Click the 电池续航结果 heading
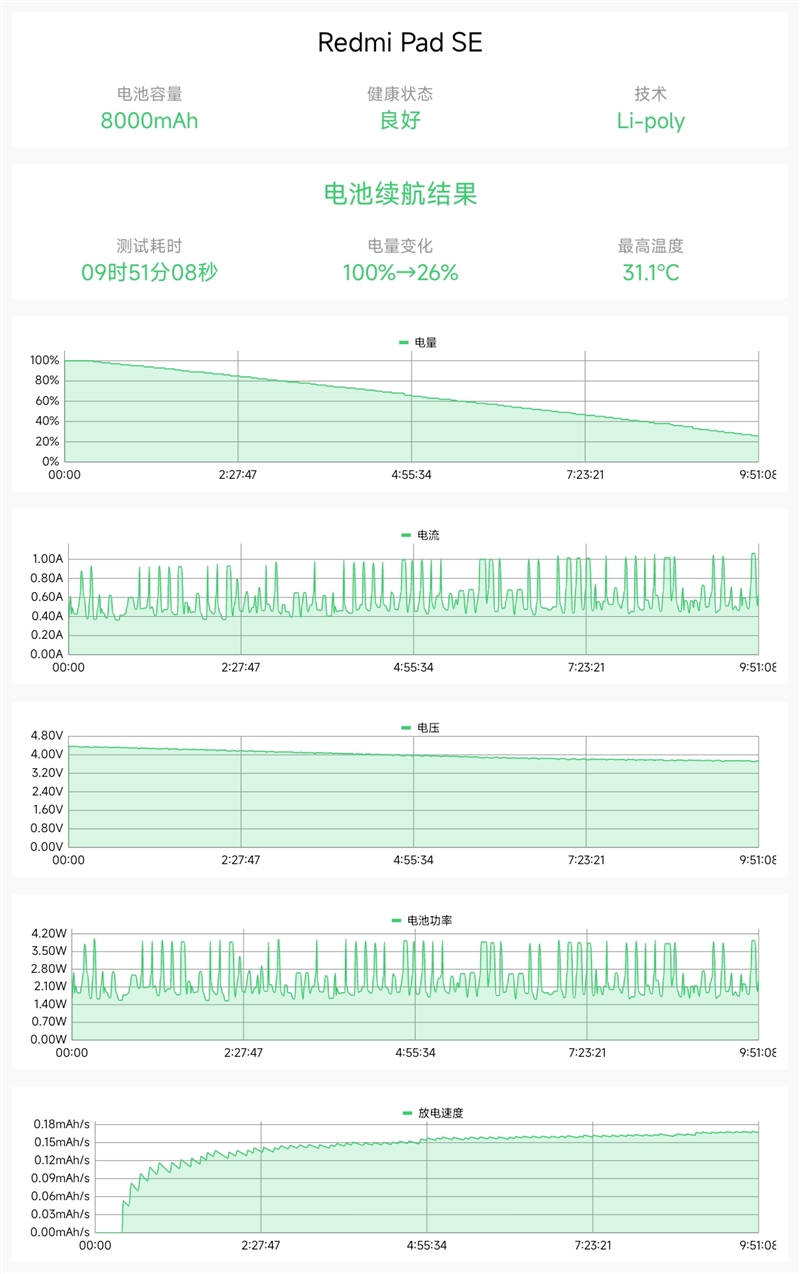This screenshot has width=800, height=1274. point(400,194)
